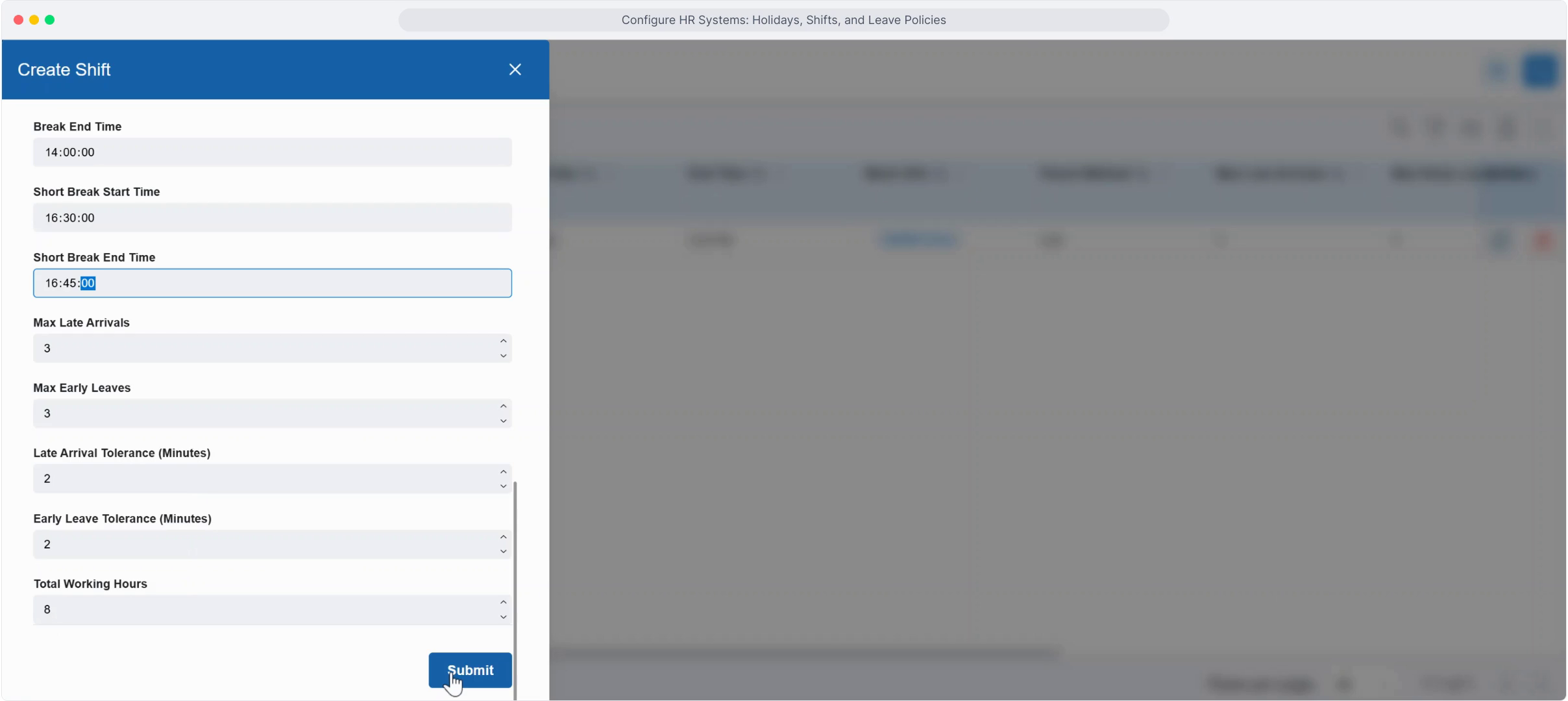Increase Max Late Arrivals with up arrow
The height and width of the screenshot is (701, 1568).
(x=503, y=341)
